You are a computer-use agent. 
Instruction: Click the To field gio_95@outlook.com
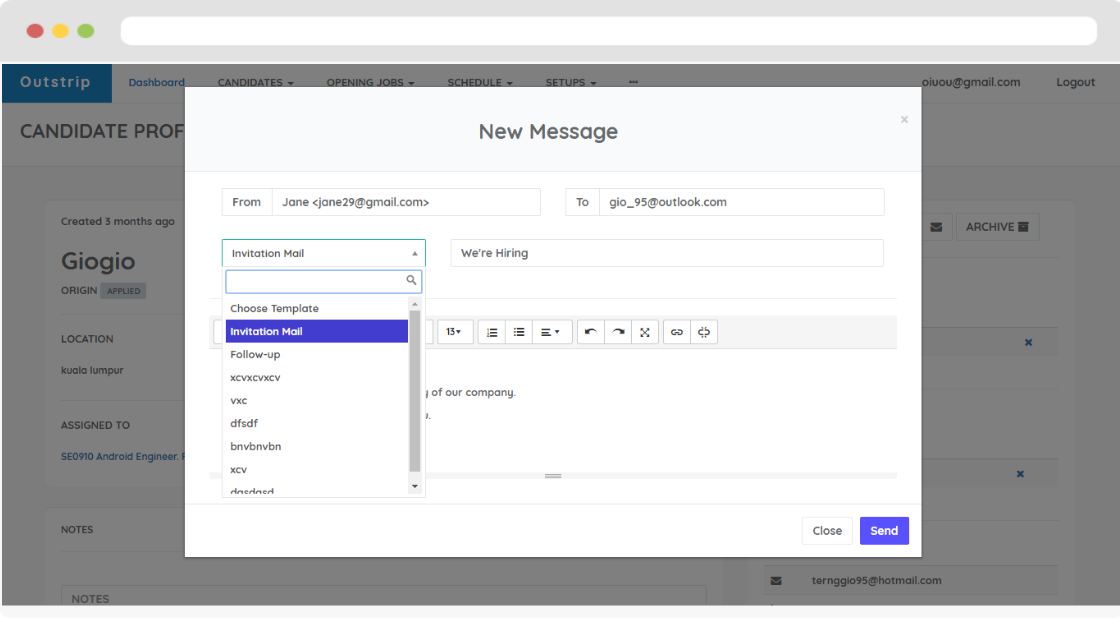click(x=741, y=202)
